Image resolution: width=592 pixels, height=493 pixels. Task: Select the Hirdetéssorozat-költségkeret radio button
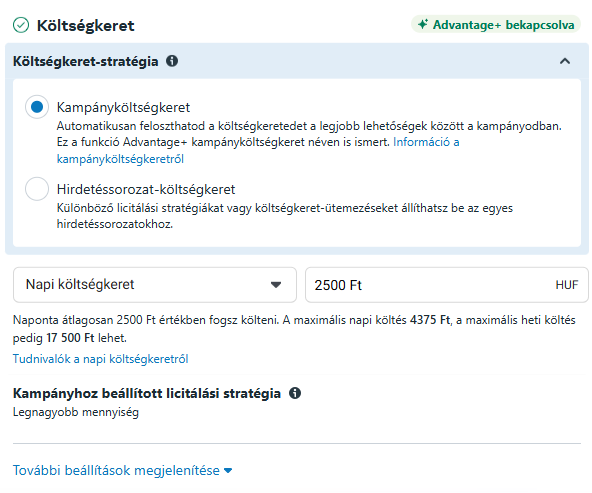pos(37,189)
